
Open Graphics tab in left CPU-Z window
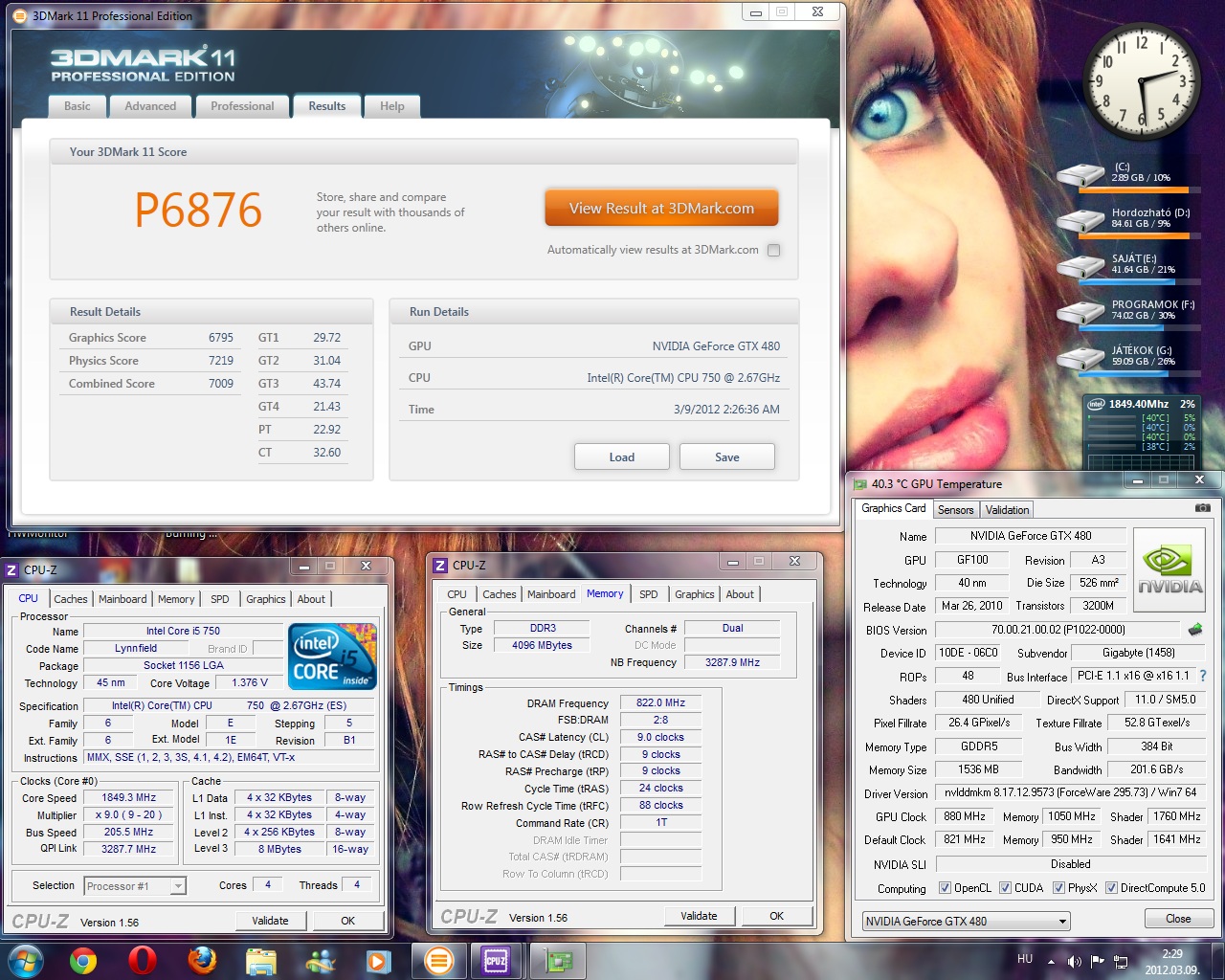(266, 599)
